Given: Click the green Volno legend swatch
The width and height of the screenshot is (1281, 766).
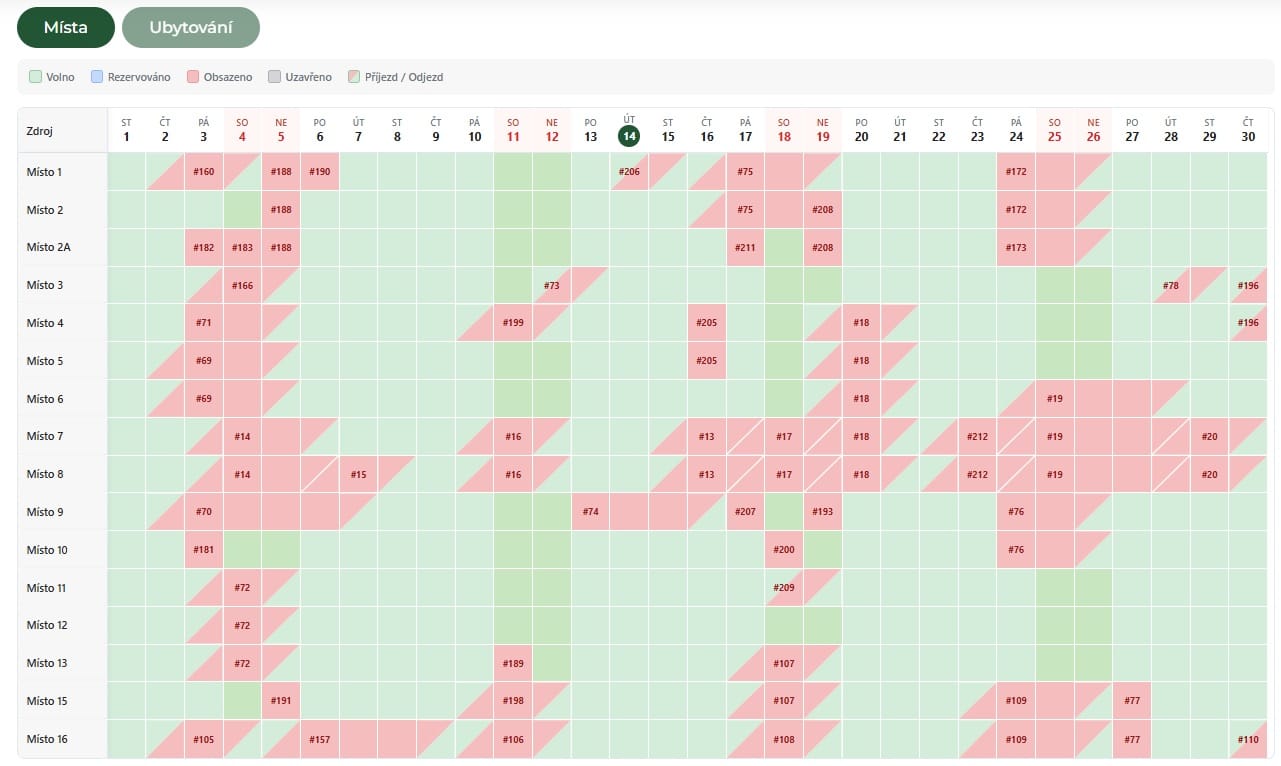Looking at the screenshot, I should coord(35,77).
